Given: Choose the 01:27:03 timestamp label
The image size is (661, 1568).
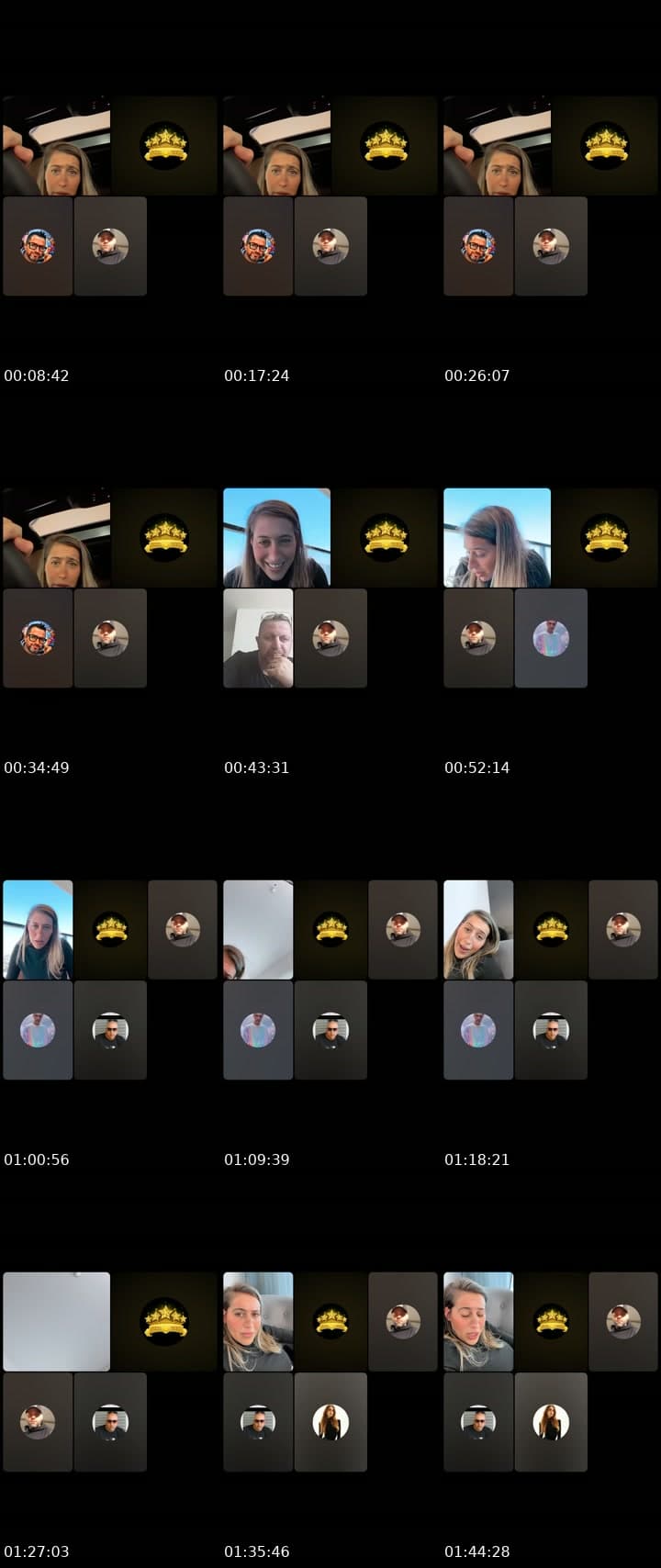Looking at the screenshot, I should pyautogui.click(x=37, y=1551).
